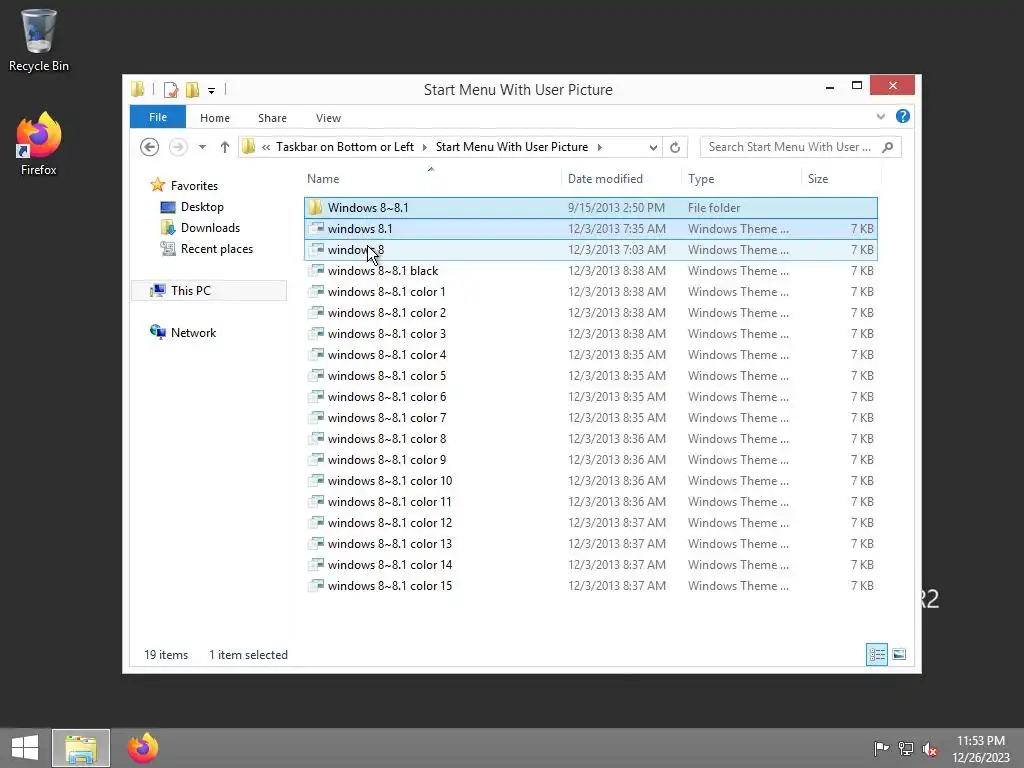
Task: Click Taskbar on Bottom or Left breadcrumb
Action: pyautogui.click(x=345, y=147)
